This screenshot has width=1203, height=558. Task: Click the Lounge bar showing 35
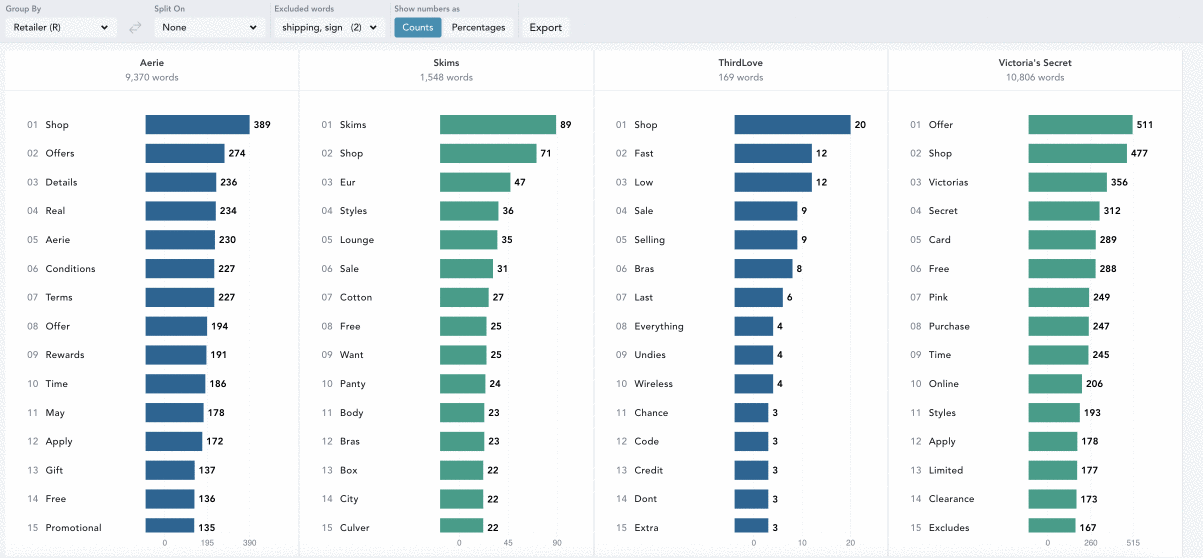(x=468, y=240)
